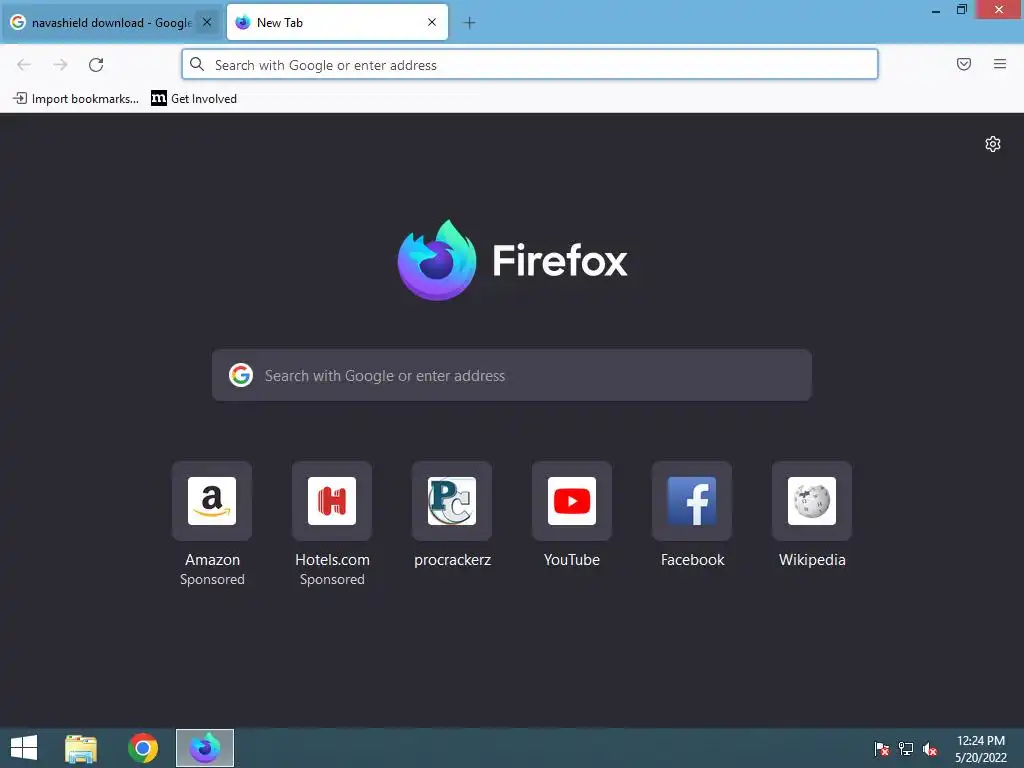Click the Google logo in search box
The height and width of the screenshot is (768, 1024).
pos(241,375)
